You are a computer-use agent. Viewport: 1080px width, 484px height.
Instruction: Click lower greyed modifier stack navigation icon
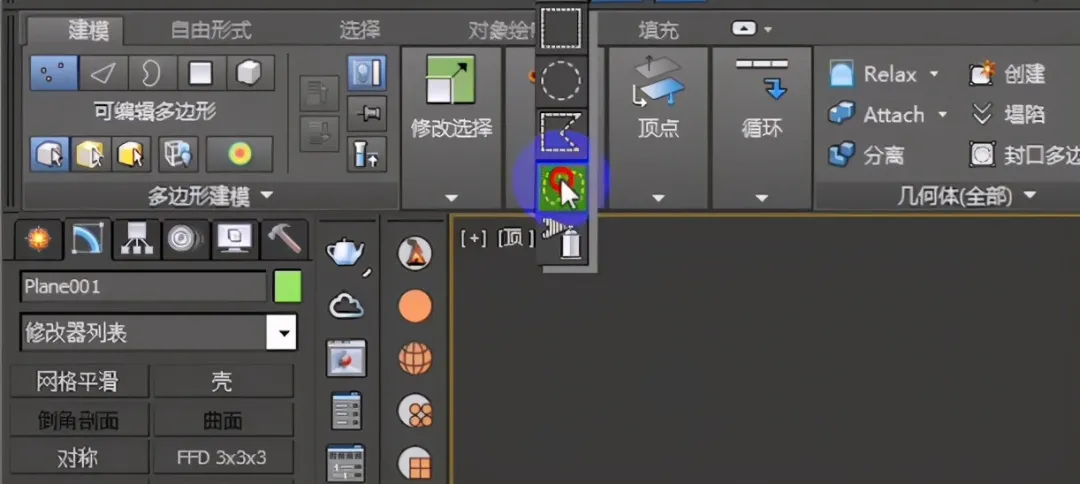pos(319,134)
